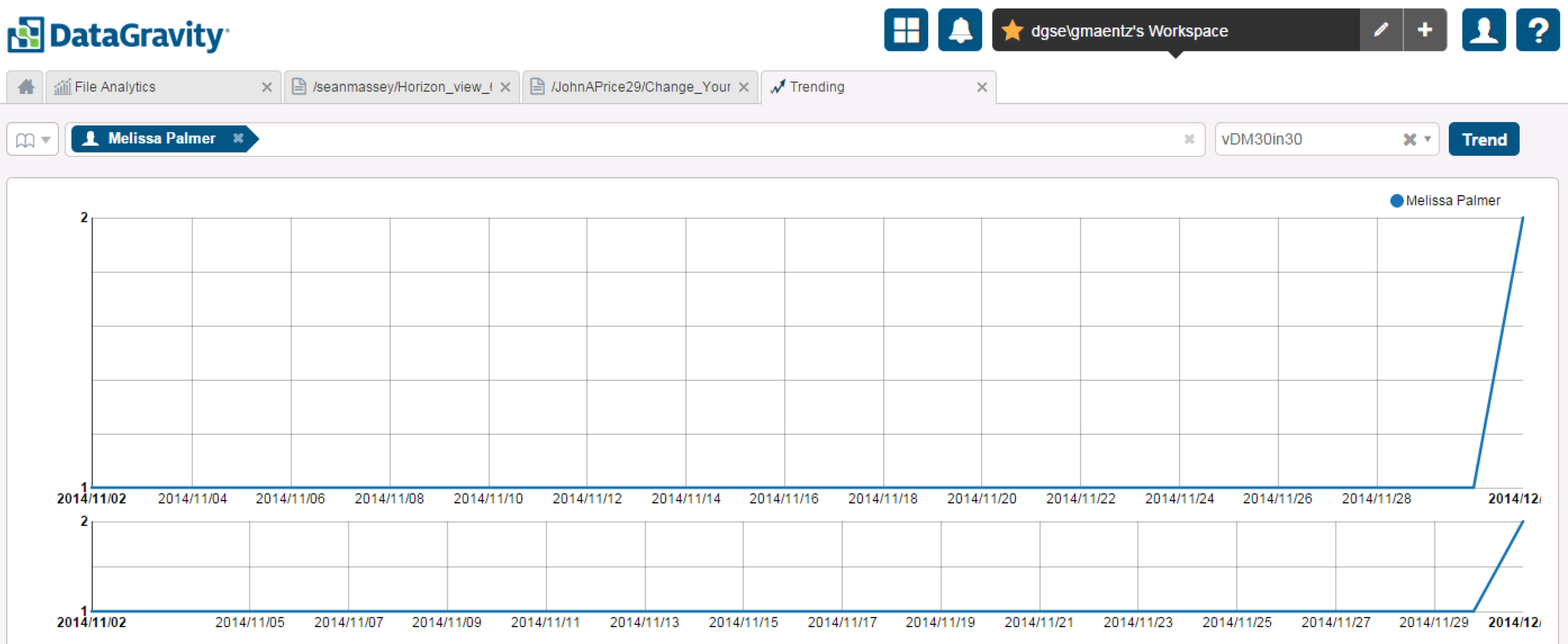Switch to JohnAPrice29/Change_Your tab

tap(640, 87)
